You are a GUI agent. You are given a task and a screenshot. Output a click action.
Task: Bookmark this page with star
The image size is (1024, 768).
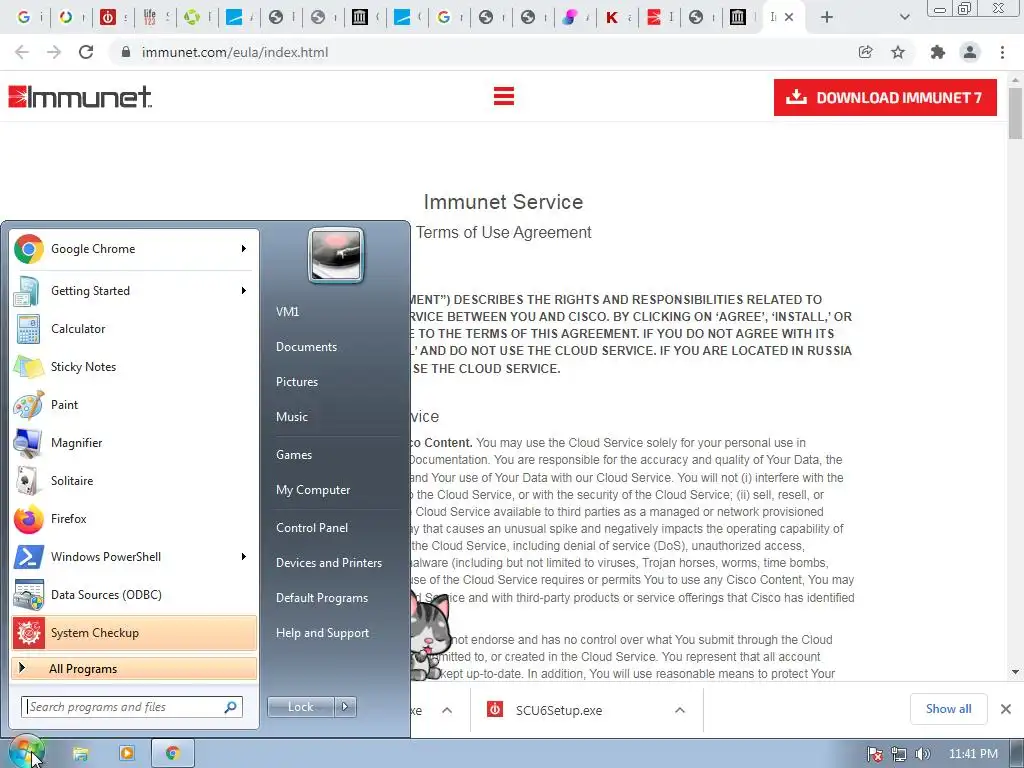[898, 52]
